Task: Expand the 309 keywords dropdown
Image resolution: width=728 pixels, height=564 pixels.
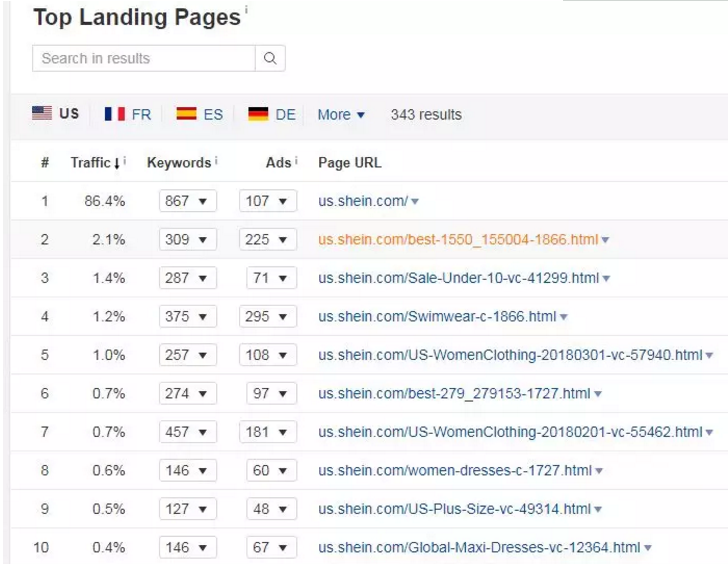Action: pyautogui.click(x=188, y=240)
